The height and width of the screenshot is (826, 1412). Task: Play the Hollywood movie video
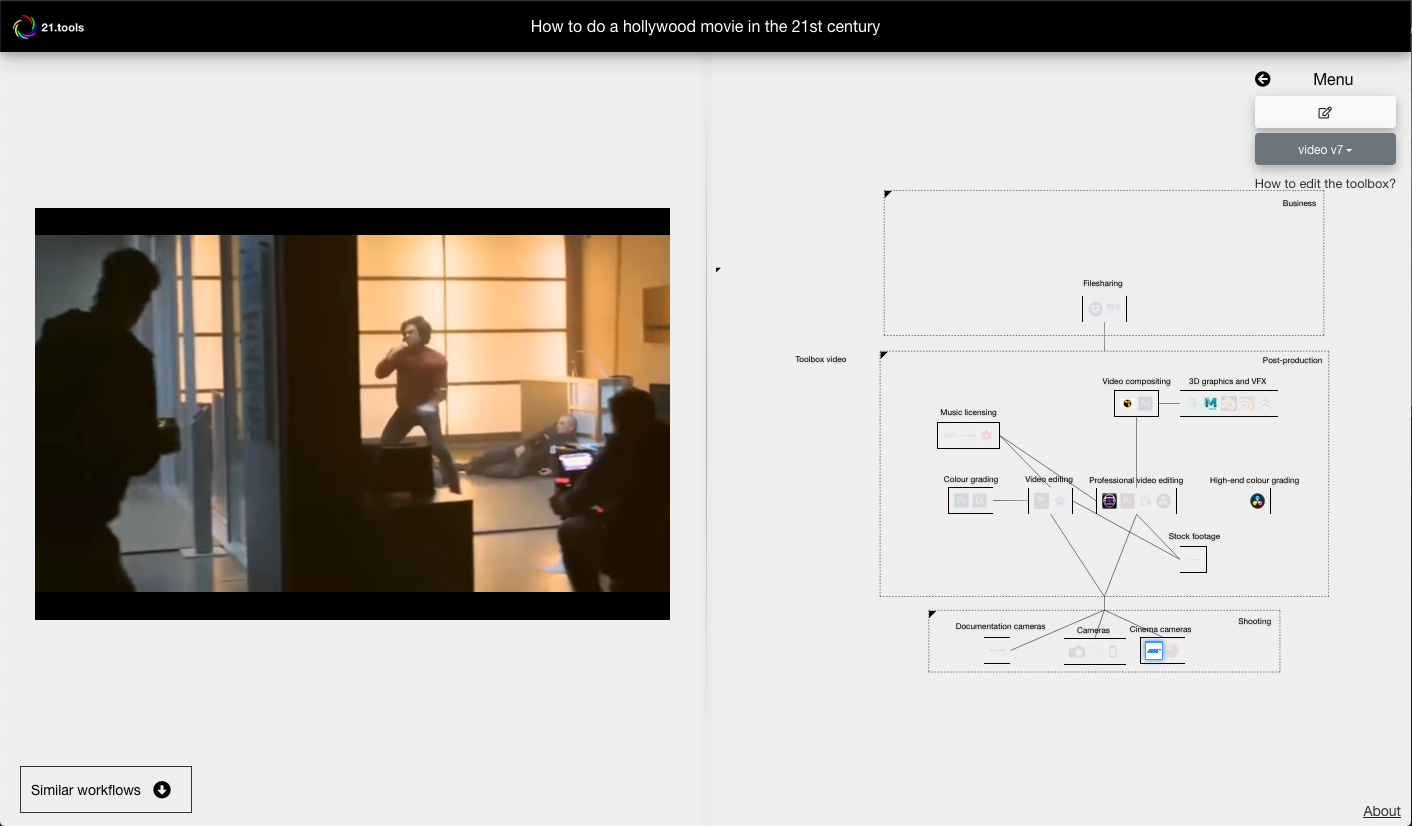click(352, 414)
